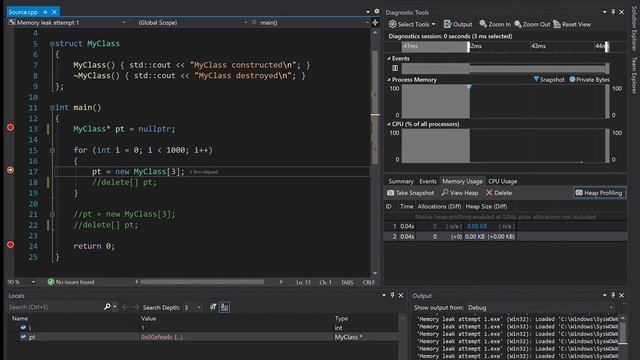This screenshot has height=360, width=640.
Task: Close the Locals panel
Action: (x=401, y=295)
